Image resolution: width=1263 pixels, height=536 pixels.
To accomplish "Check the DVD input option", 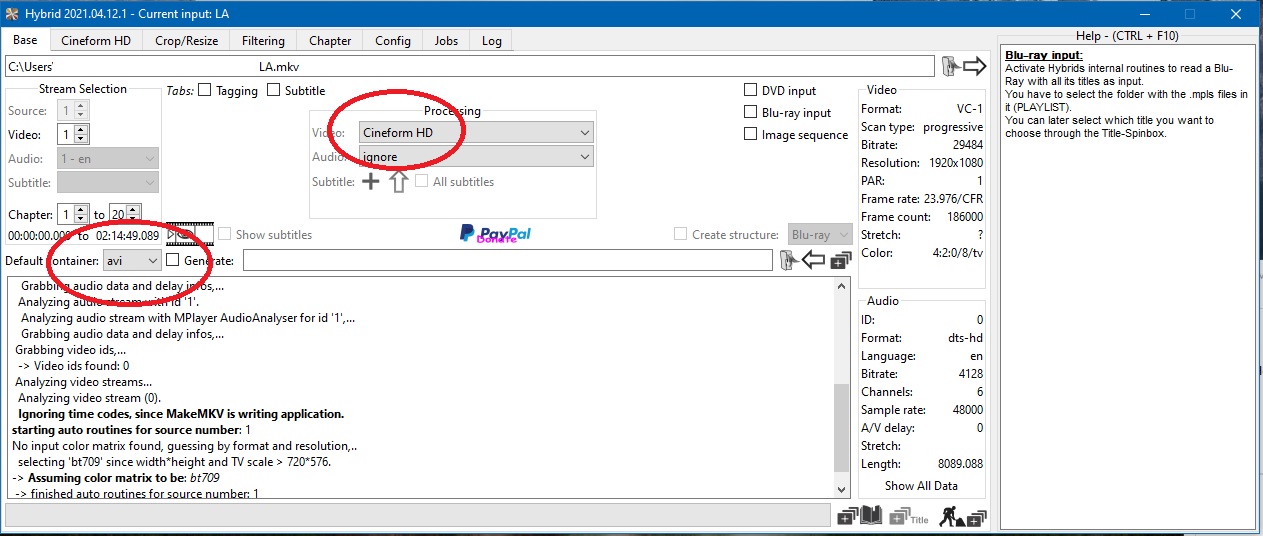I will [x=750, y=90].
